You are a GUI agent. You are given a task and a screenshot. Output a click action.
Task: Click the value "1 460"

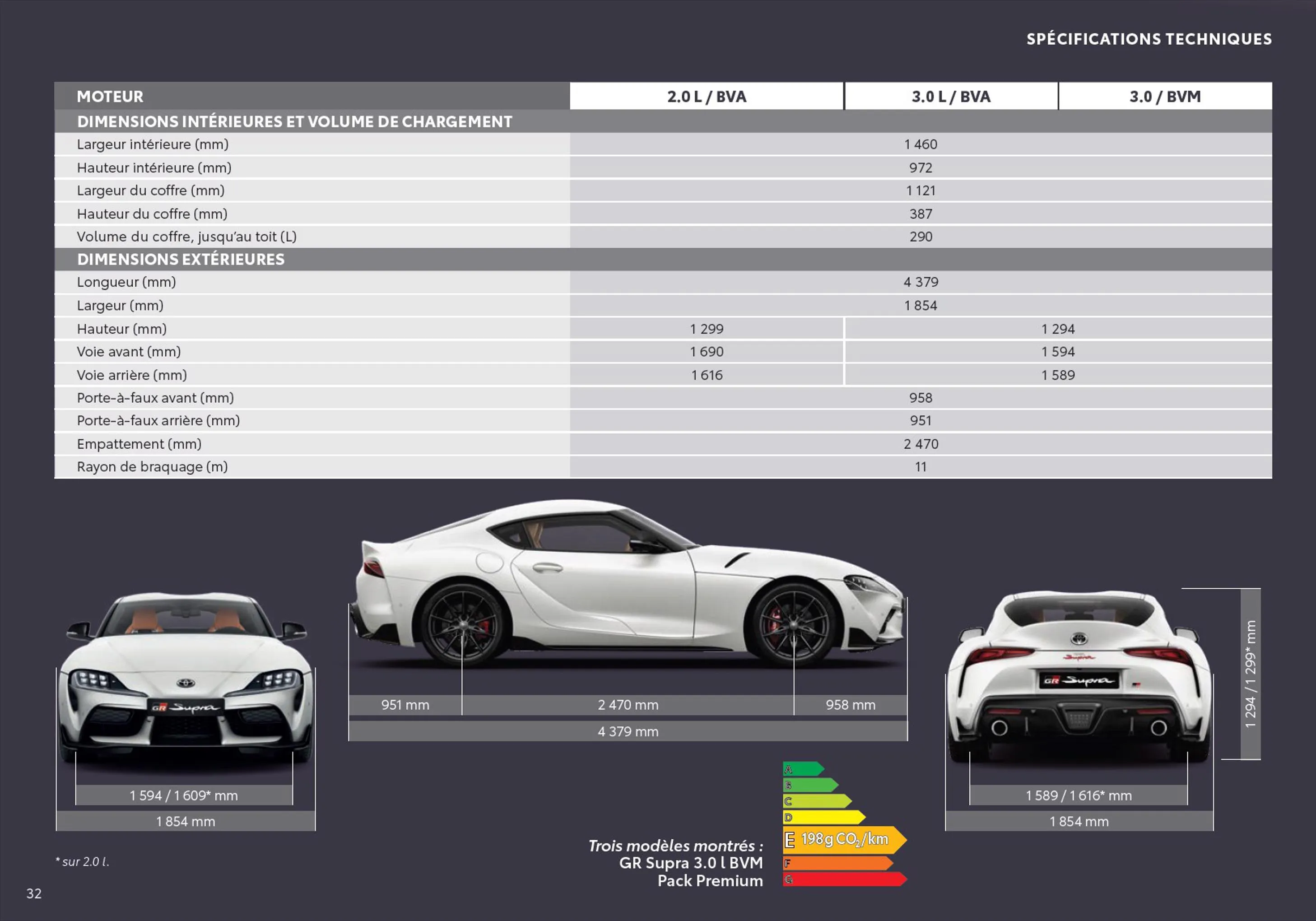[921, 144]
